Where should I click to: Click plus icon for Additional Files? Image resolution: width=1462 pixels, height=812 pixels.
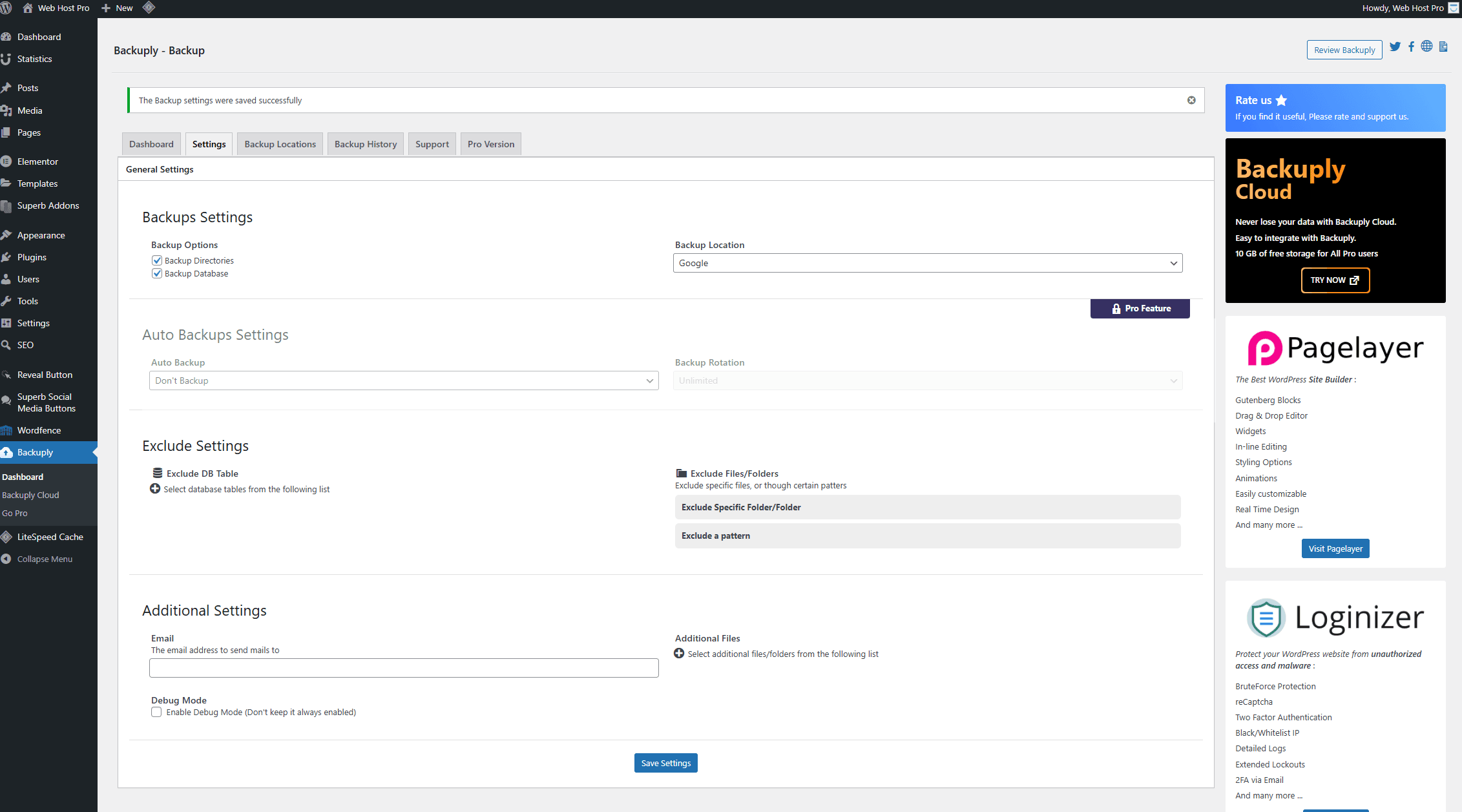click(679, 654)
